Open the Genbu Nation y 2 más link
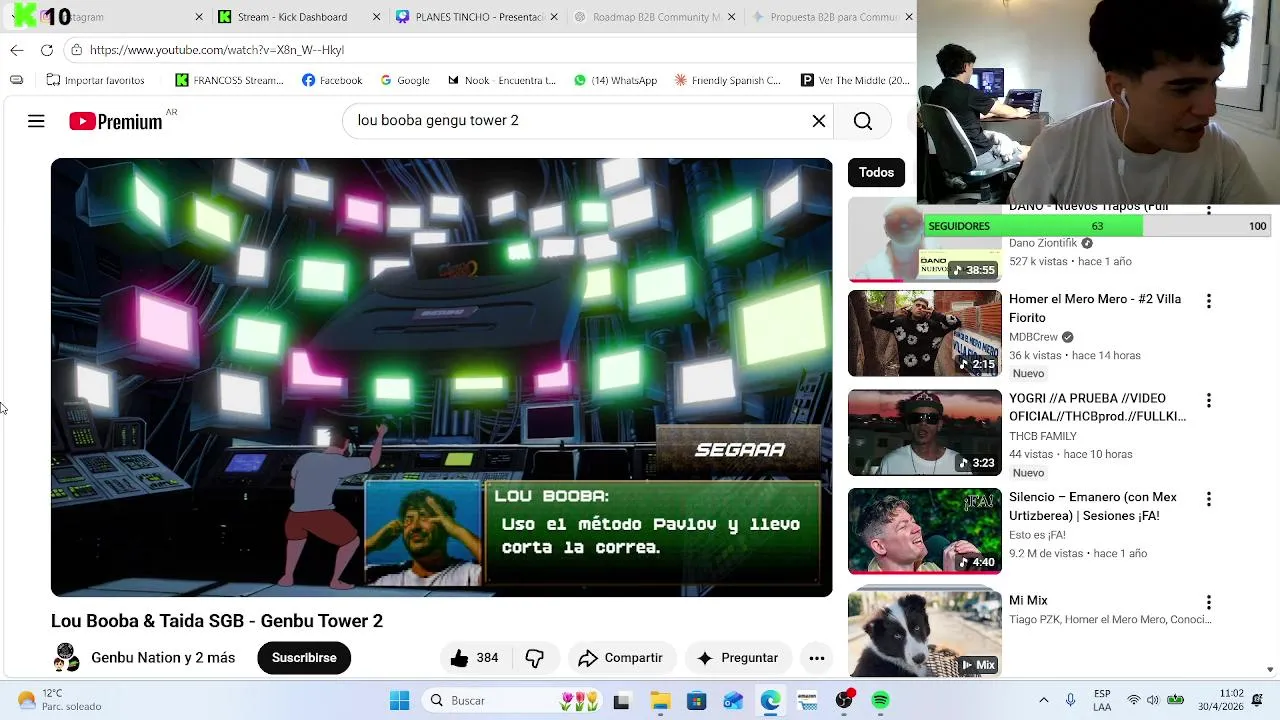This screenshot has width=1280, height=720. pos(163,657)
